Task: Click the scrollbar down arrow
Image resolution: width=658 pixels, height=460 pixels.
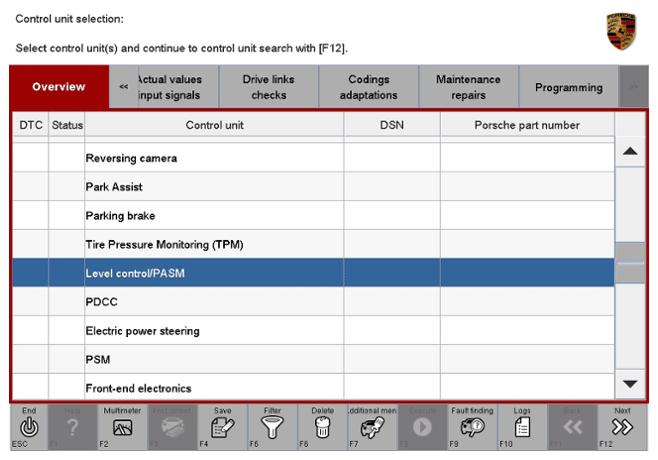Action: [x=630, y=384]
